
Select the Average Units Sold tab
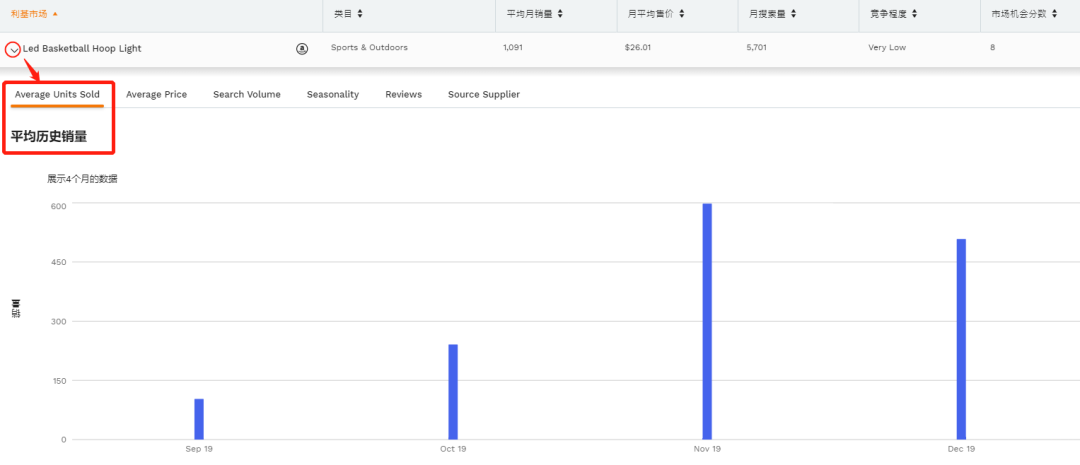[57, 94]
